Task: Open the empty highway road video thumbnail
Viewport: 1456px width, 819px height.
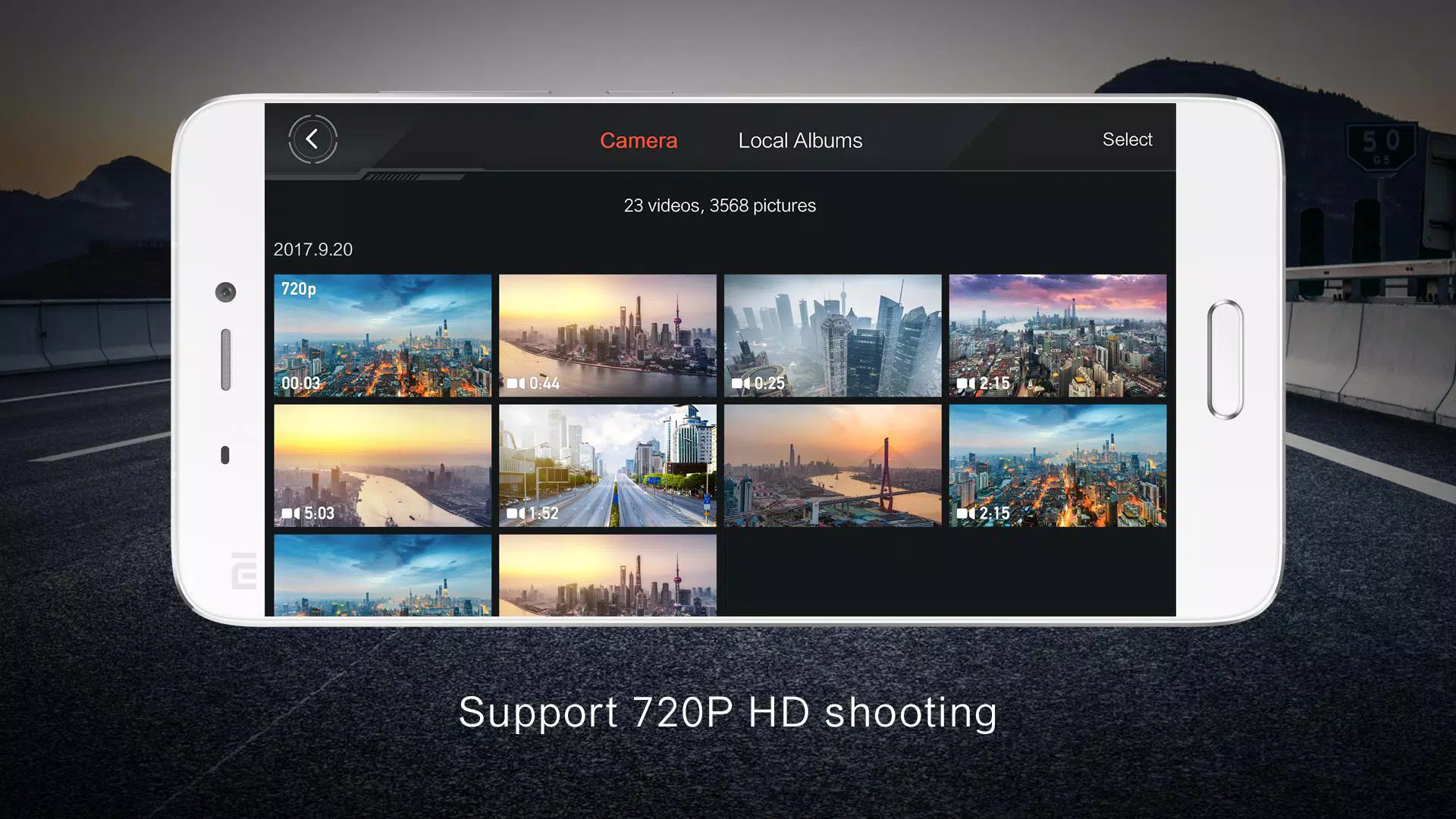Action: coord(607,466)
